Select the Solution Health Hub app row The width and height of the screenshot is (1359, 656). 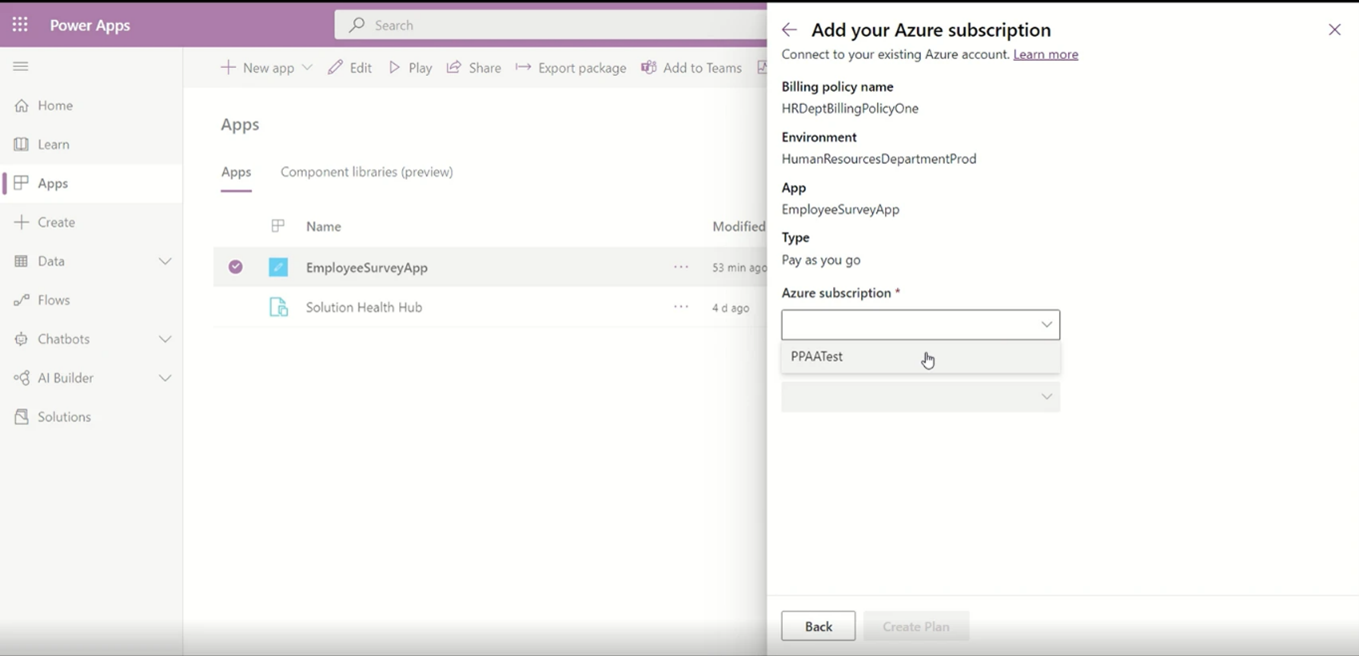(363, 307)
